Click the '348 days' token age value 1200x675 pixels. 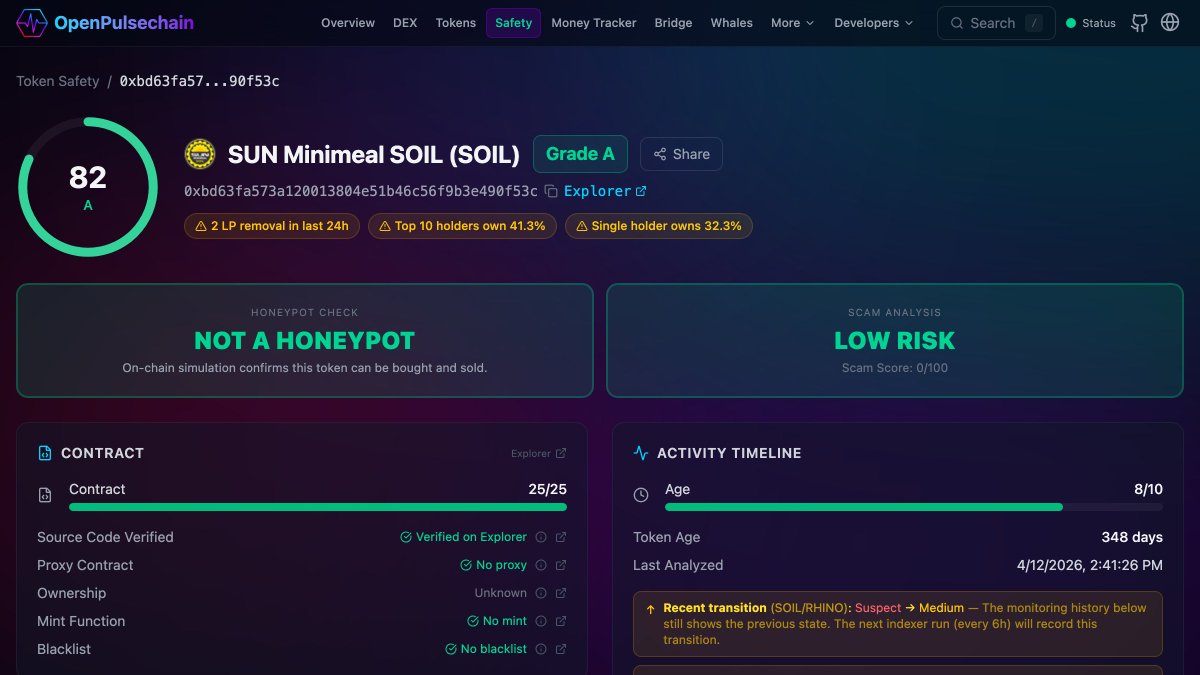click(1132, 537)
